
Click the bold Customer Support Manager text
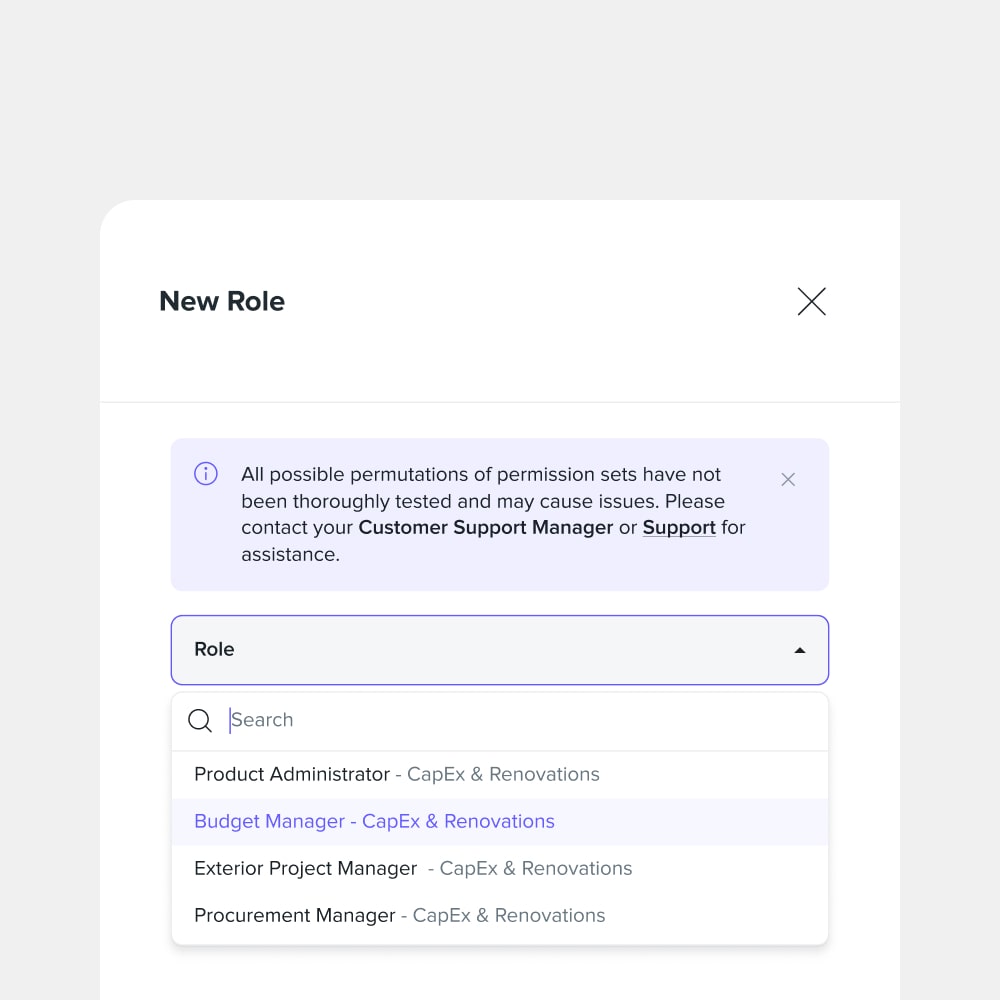tap(485, 527)
